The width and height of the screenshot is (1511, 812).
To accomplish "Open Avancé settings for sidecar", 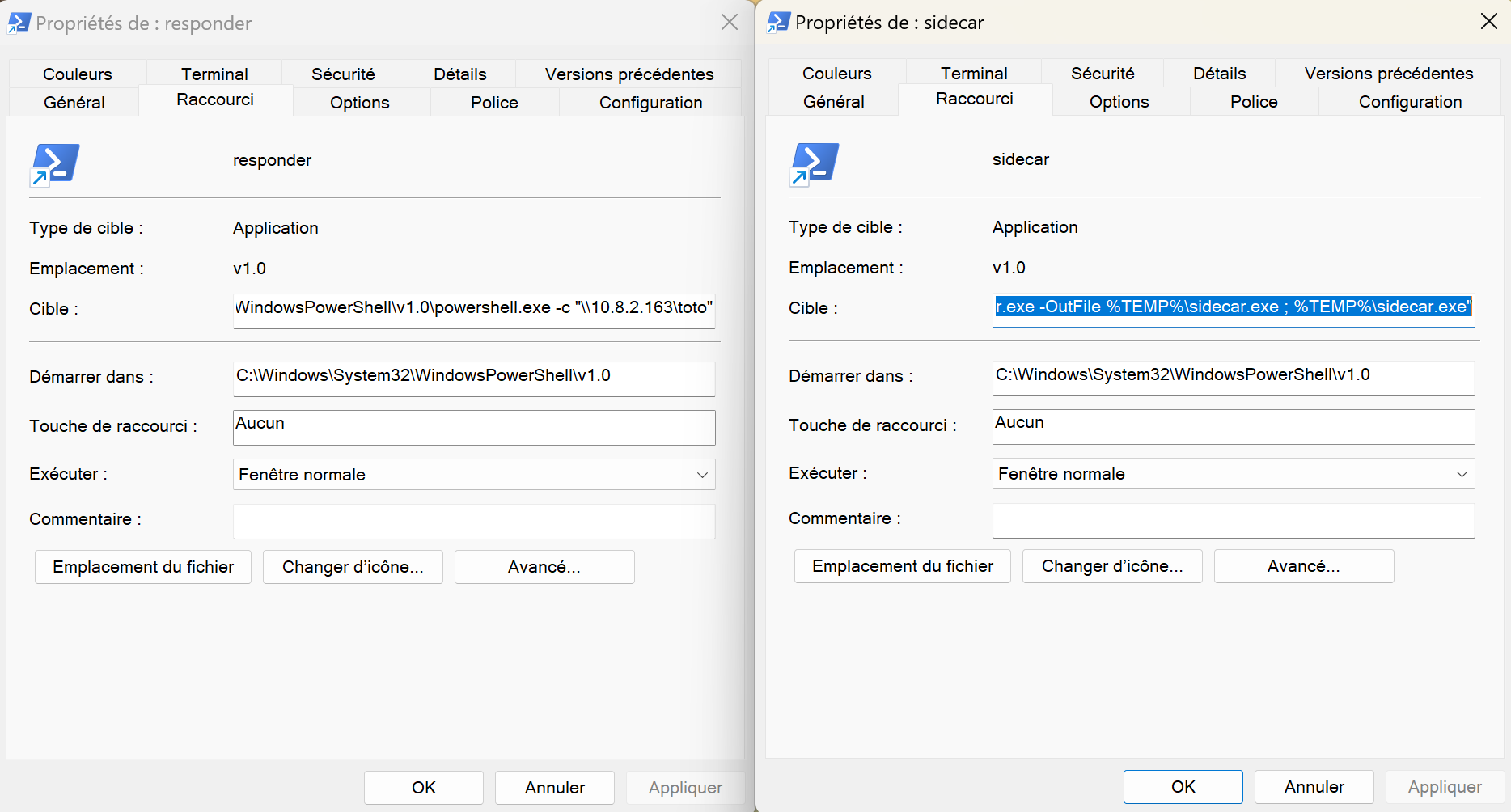I will point(1304,566).
